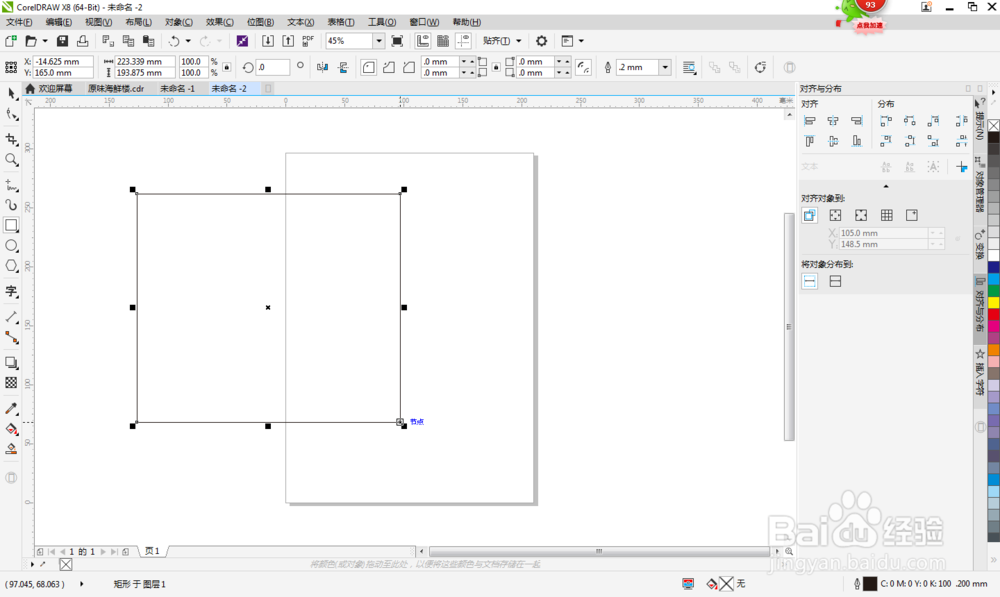Distribute objects to page extent
This screenshot has width=1000, height=597.
pyautogui.click(x=835, y=281)
